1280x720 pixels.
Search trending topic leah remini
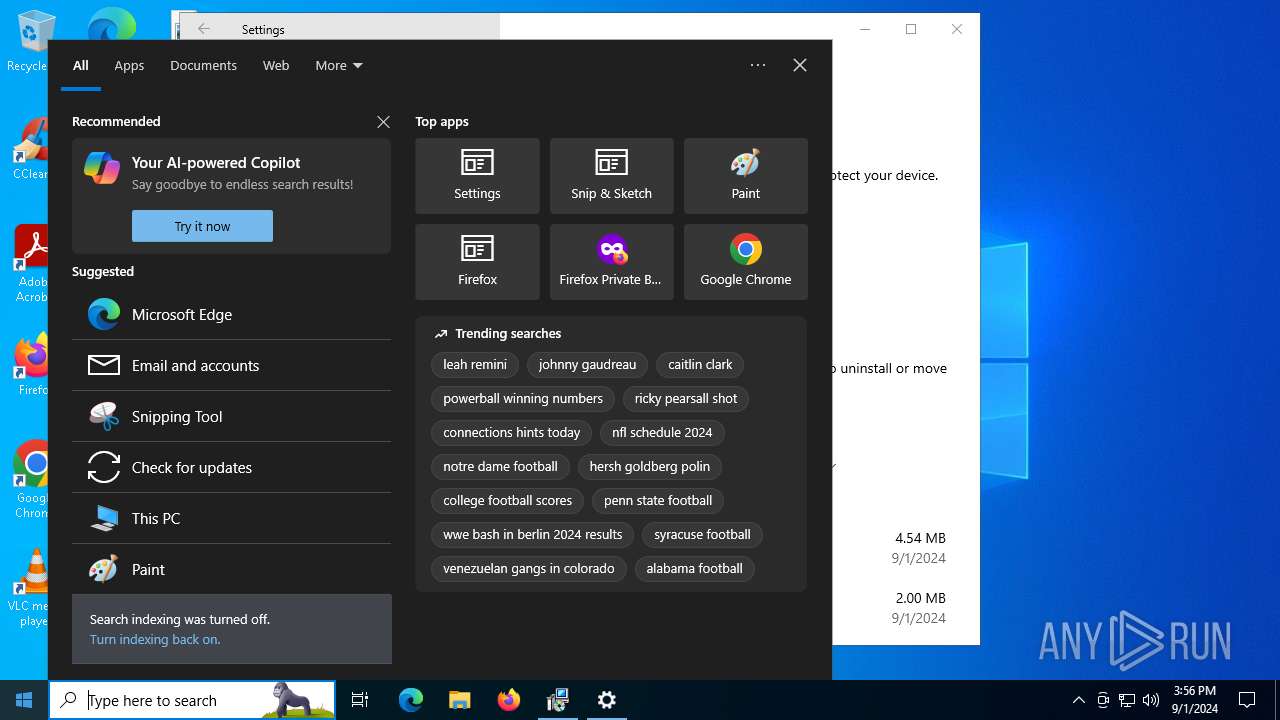tap(475, 364)
